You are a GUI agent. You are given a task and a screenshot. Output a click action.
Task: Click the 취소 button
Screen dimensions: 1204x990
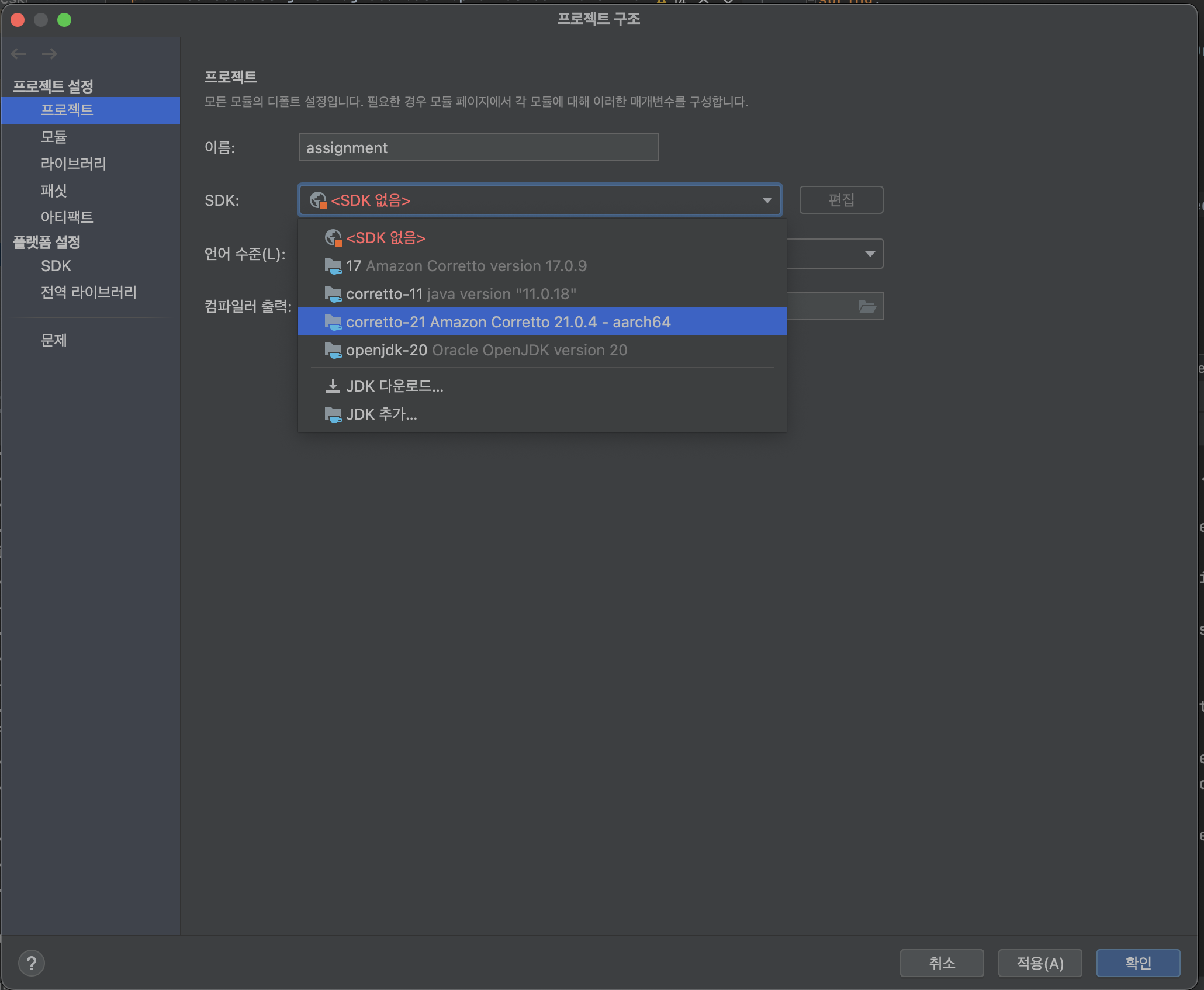[x=941, y=963]
